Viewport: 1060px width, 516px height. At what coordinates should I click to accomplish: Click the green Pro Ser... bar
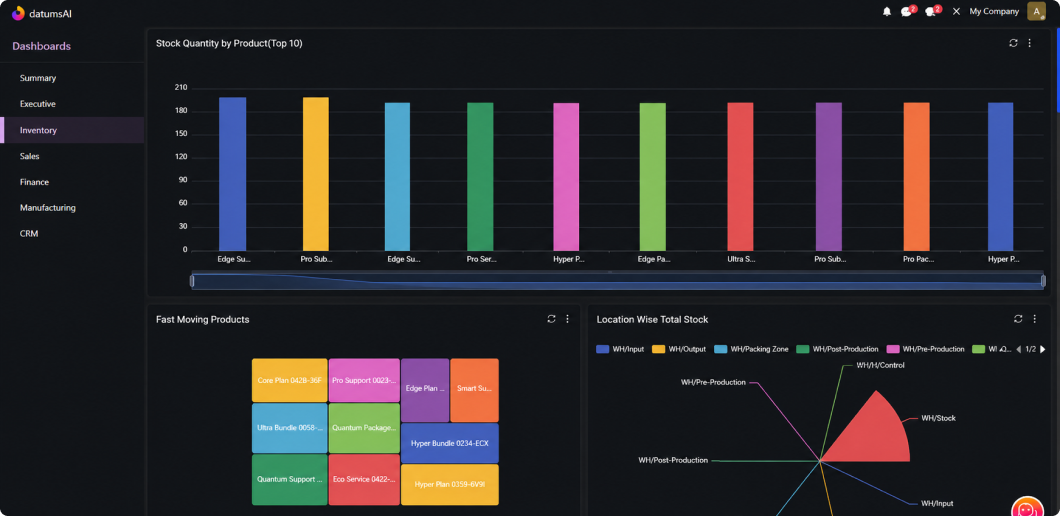click(x=480, y=177)
